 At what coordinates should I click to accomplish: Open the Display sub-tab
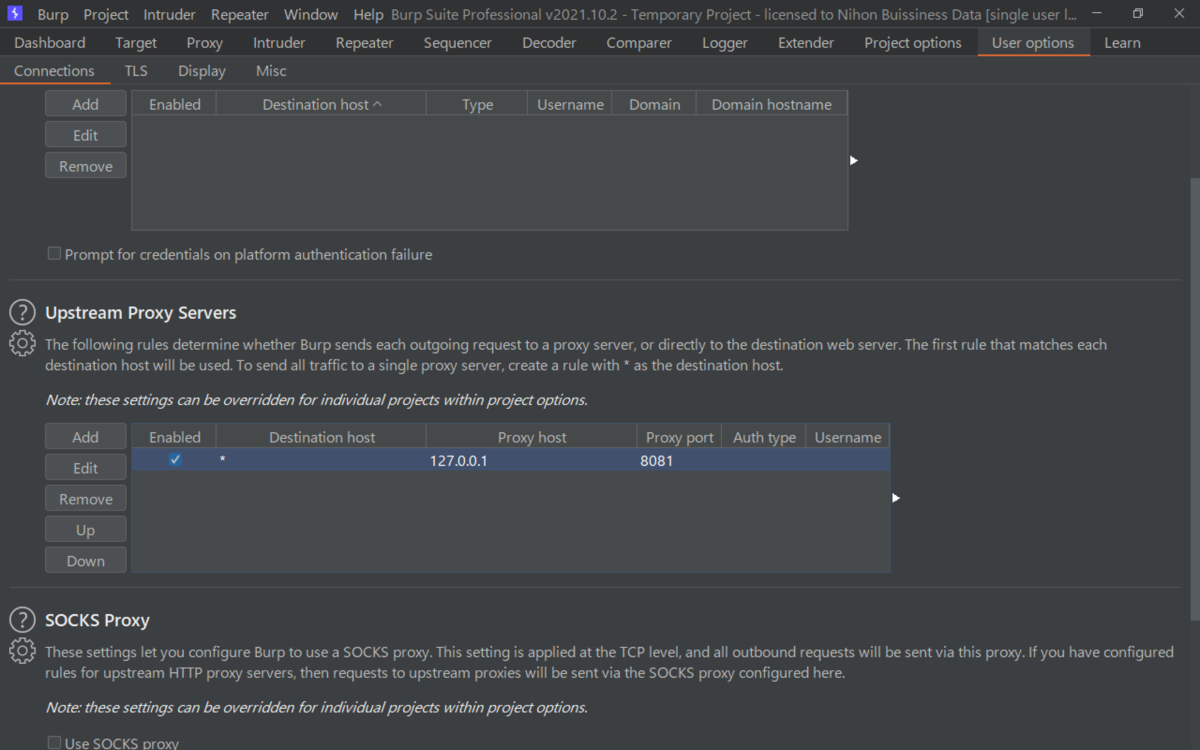202,71
